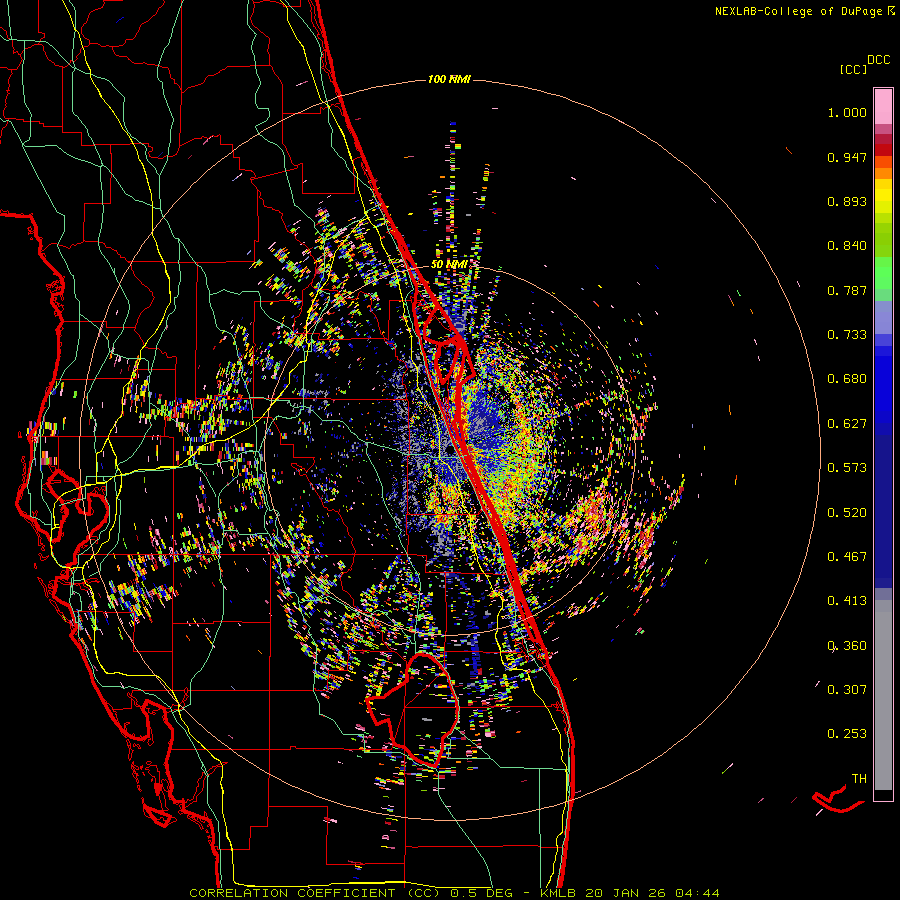Click the 0.947 scale value
Viewport: 900px width, 900px height.
point(847,157)
